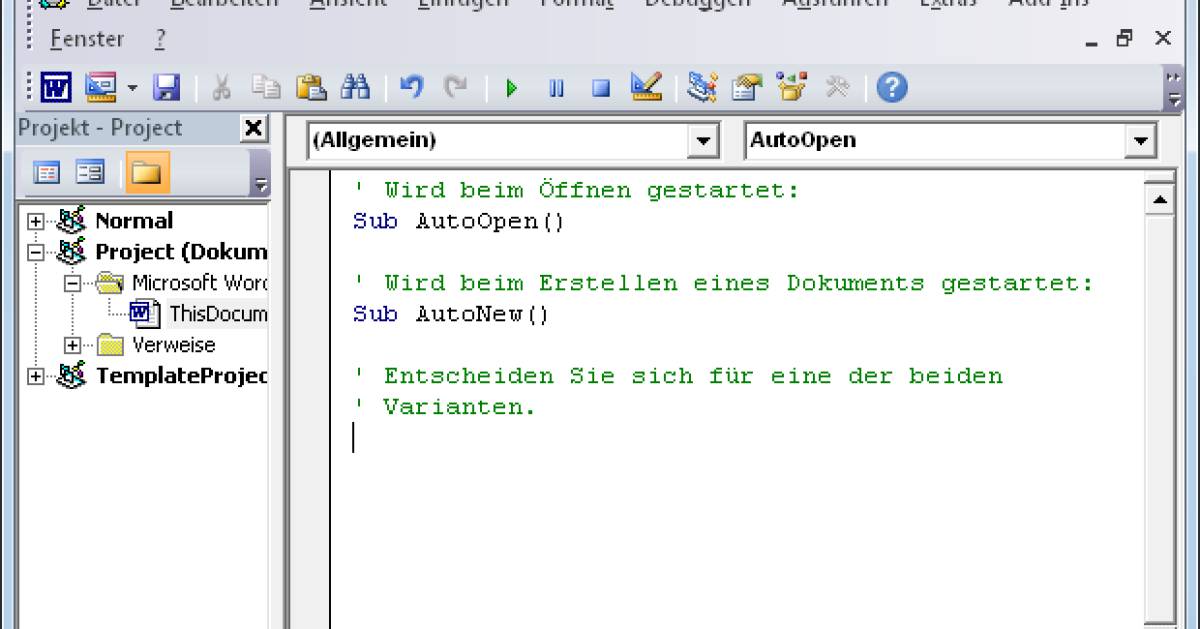Click the Cut scissors icon
Image resolution: width=1200 pixels, height=629 pixels.
[x=222, y=89]
